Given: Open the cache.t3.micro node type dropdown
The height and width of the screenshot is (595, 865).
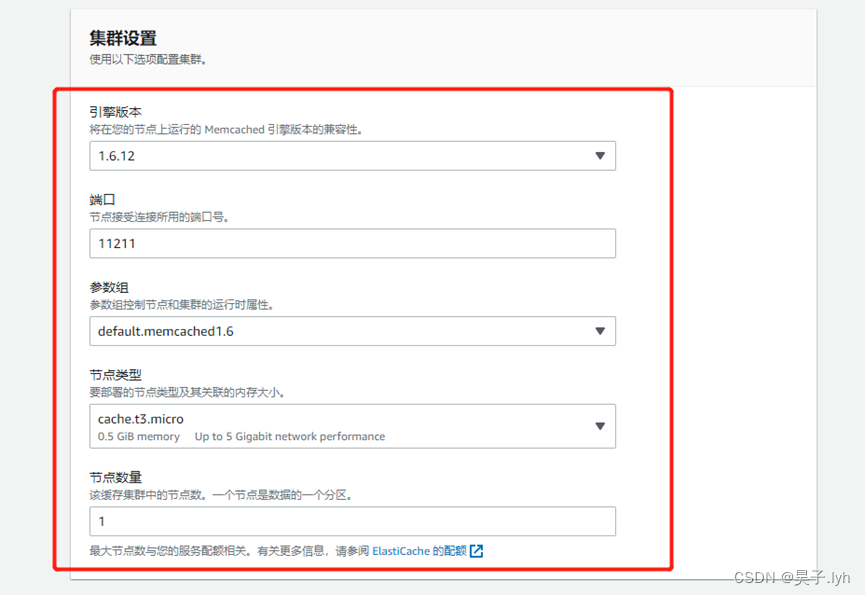Looking at the screenshot, I should (x=353, y=426).
